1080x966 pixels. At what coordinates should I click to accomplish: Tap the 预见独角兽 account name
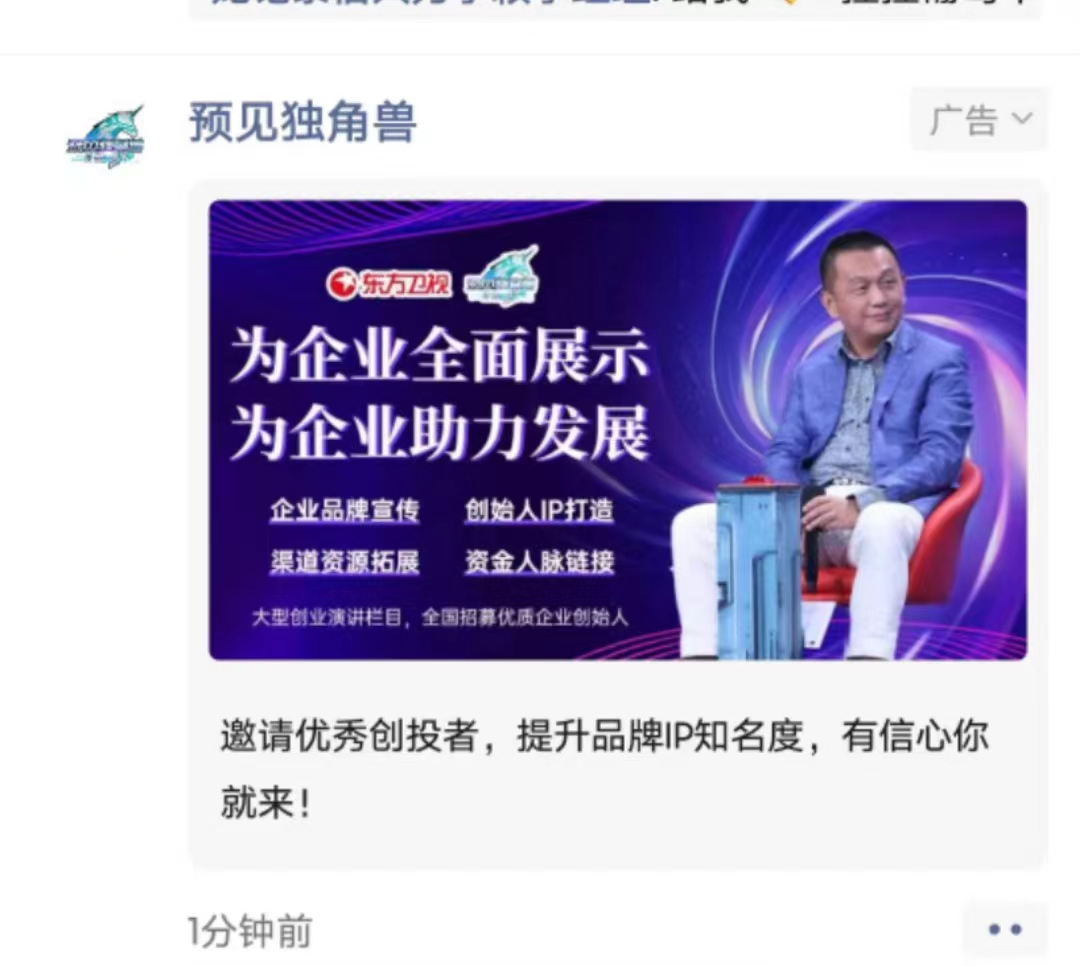click(302, 122)
